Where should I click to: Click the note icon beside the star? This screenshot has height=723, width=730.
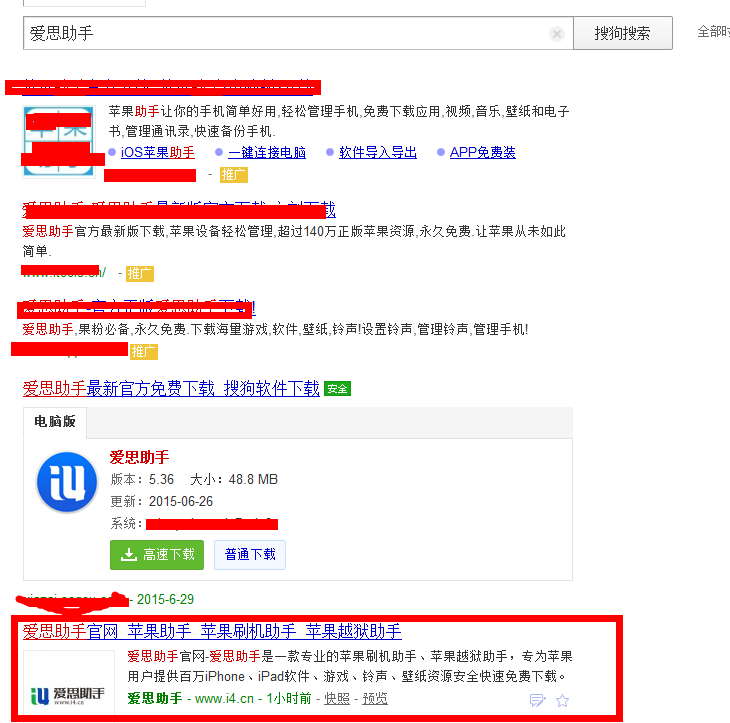537,700
